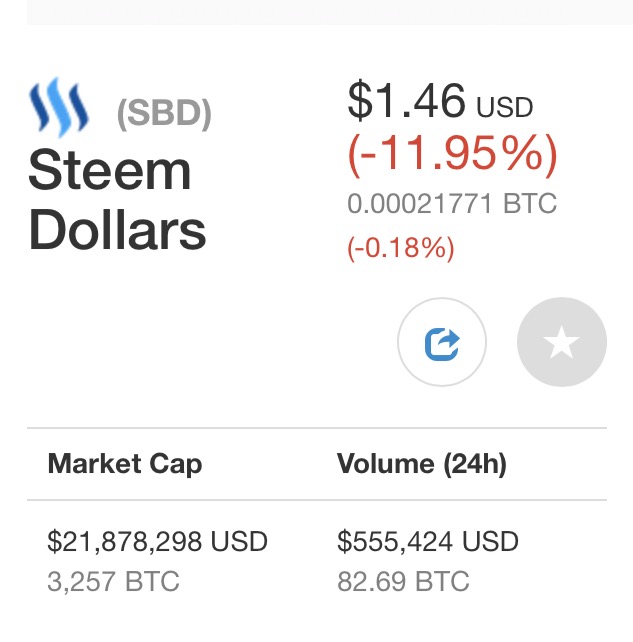Tap the divider line above Market Cap
The width and height of the screenshot is (633, 642).
(x=316, y=428)
